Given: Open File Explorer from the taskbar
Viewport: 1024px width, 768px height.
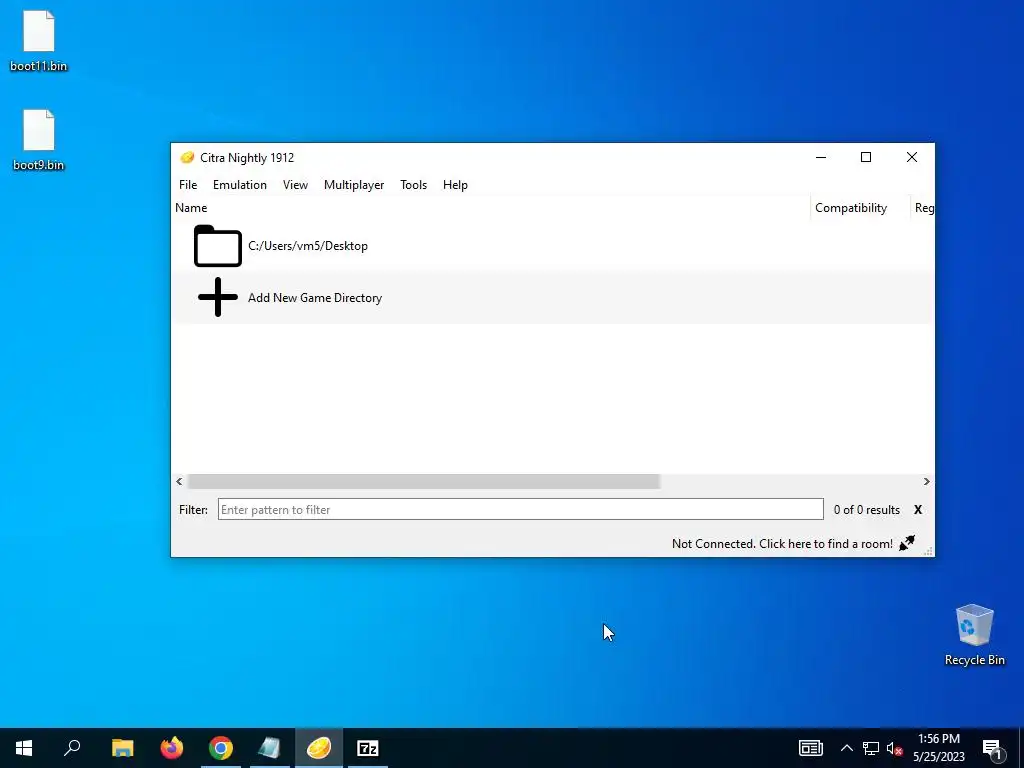Looking at the screenshot, I should click(122, 748).
